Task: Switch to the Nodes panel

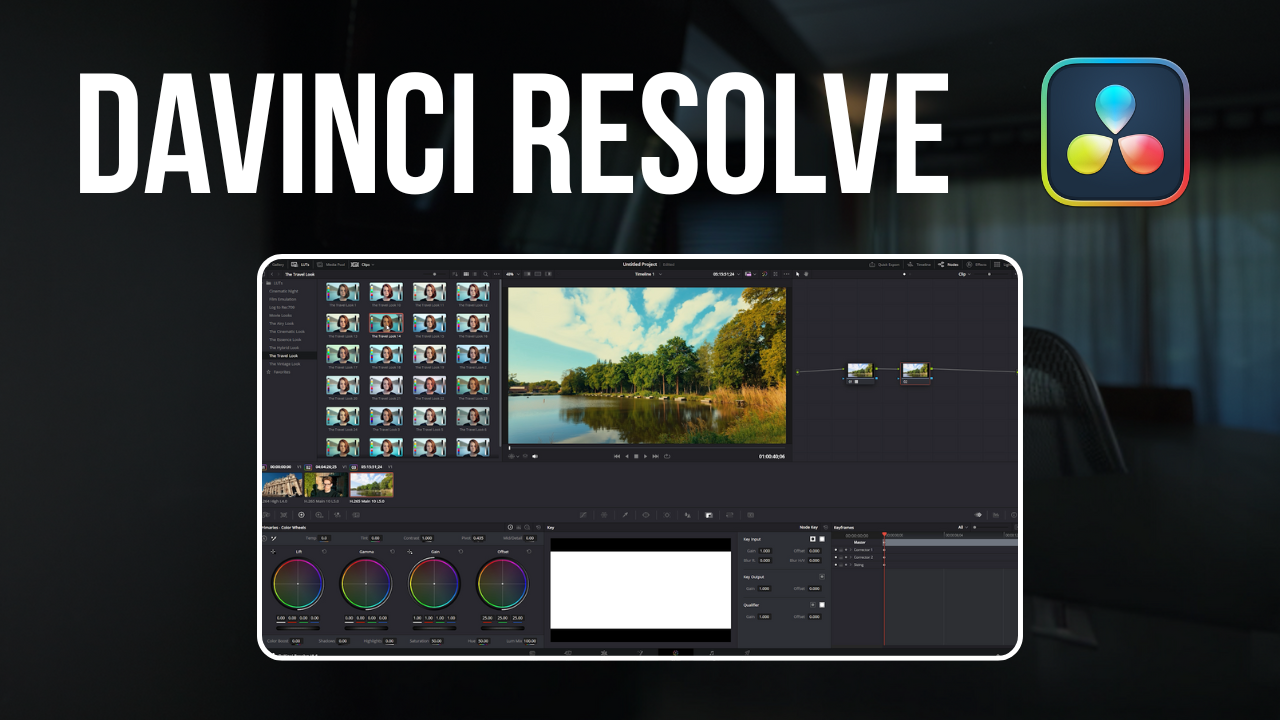Action: tap(949, 264)
